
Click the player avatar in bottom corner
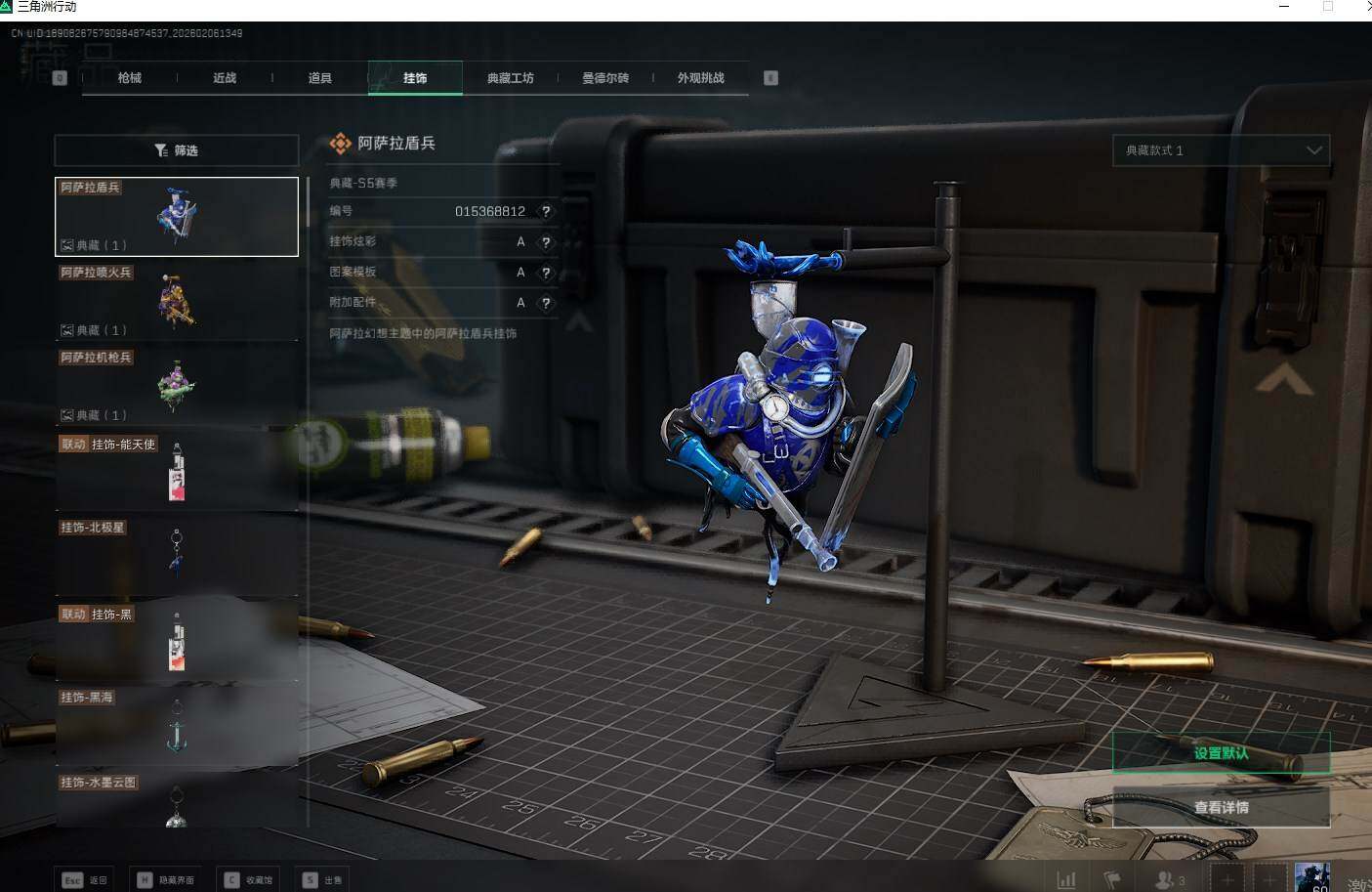pos(1311,877)
